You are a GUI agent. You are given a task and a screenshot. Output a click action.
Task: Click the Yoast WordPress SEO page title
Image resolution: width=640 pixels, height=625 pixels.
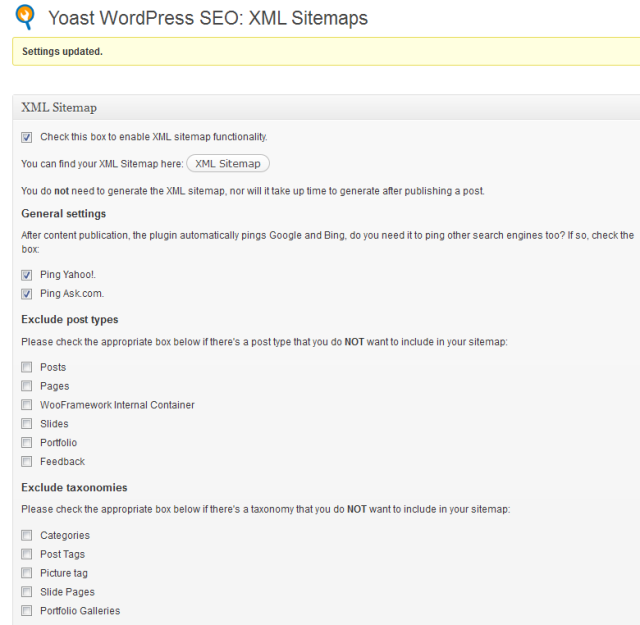coord(207,18)
